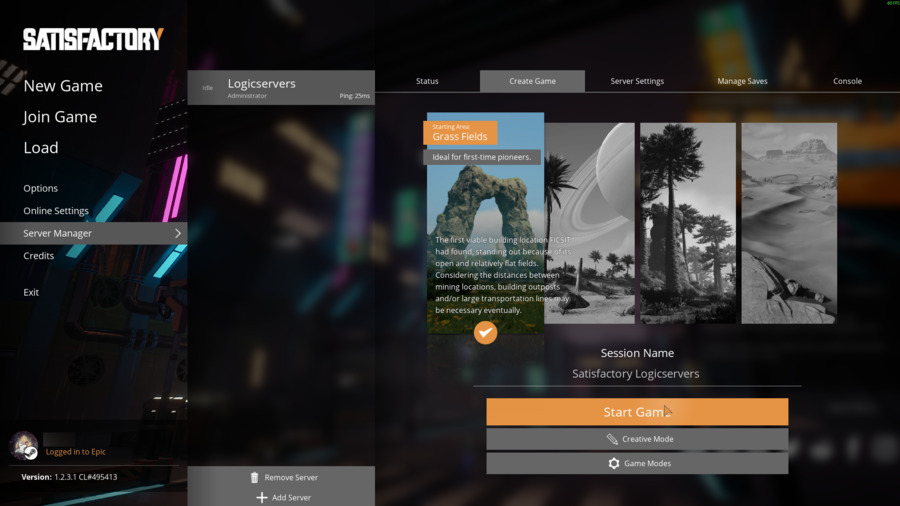Select the Logicservers server entry

point(281,88)
